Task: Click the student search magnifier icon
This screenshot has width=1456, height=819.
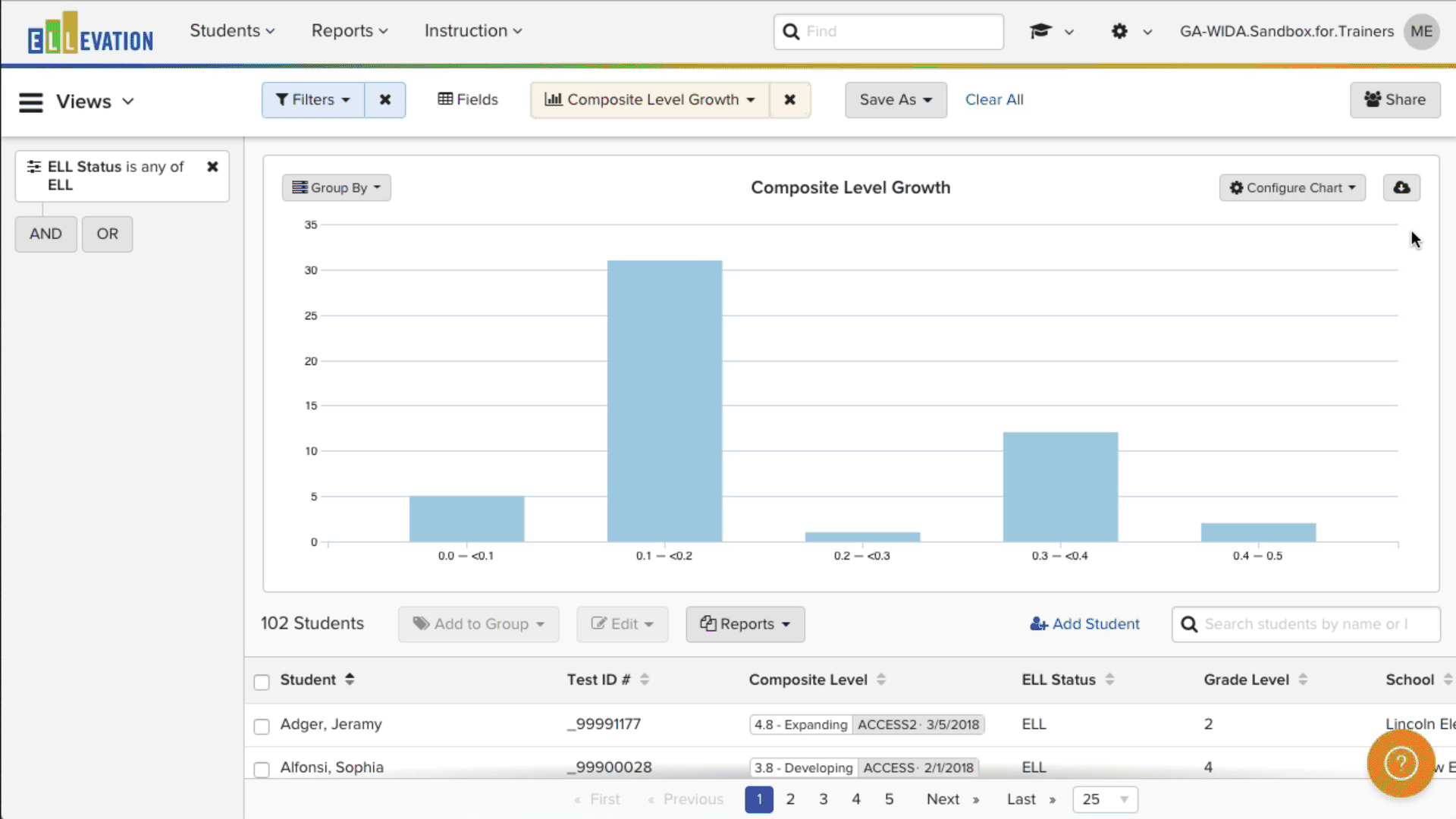Action: [1189, 624]
